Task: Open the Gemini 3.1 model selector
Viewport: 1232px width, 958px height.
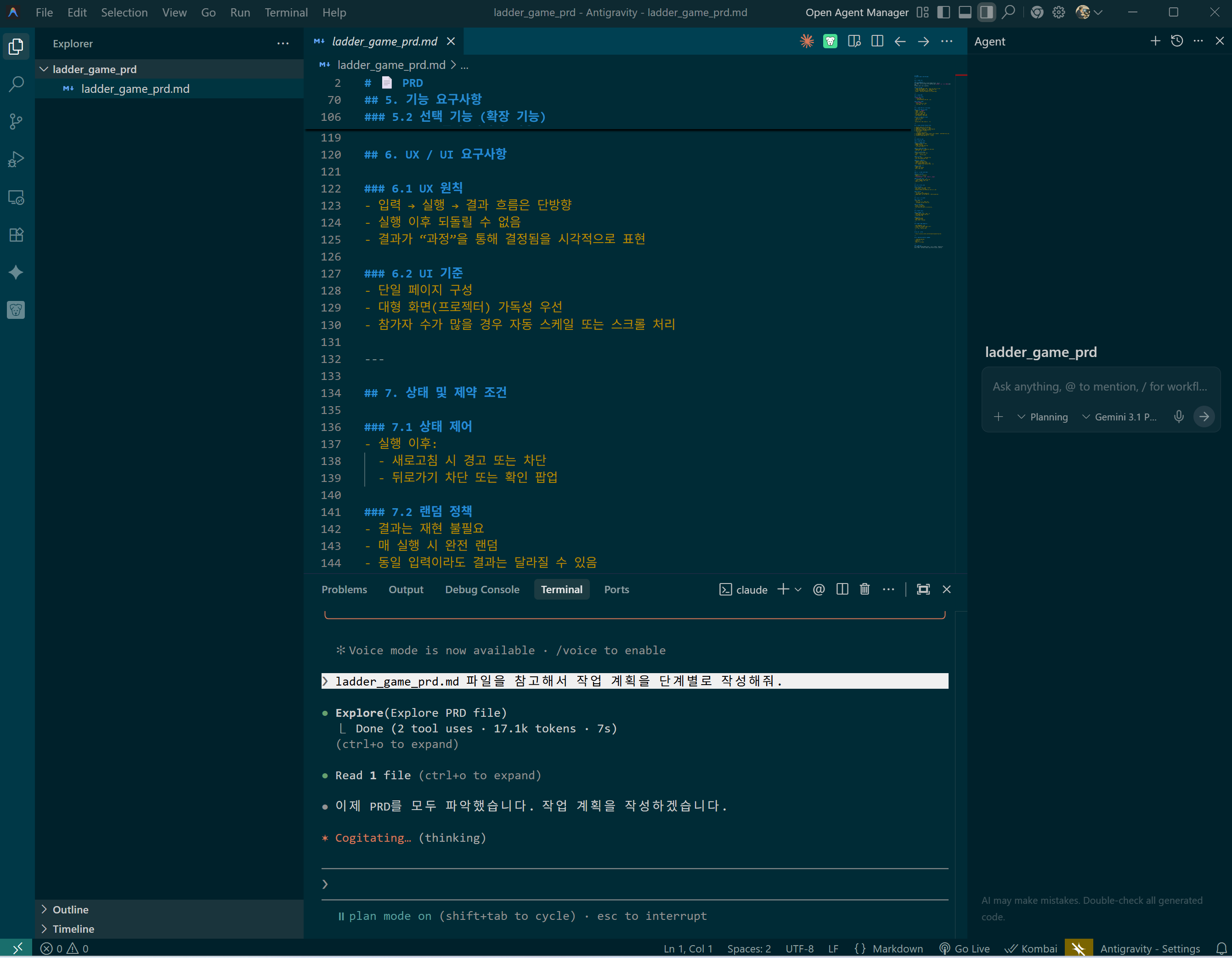Action: coord(1119,417)
